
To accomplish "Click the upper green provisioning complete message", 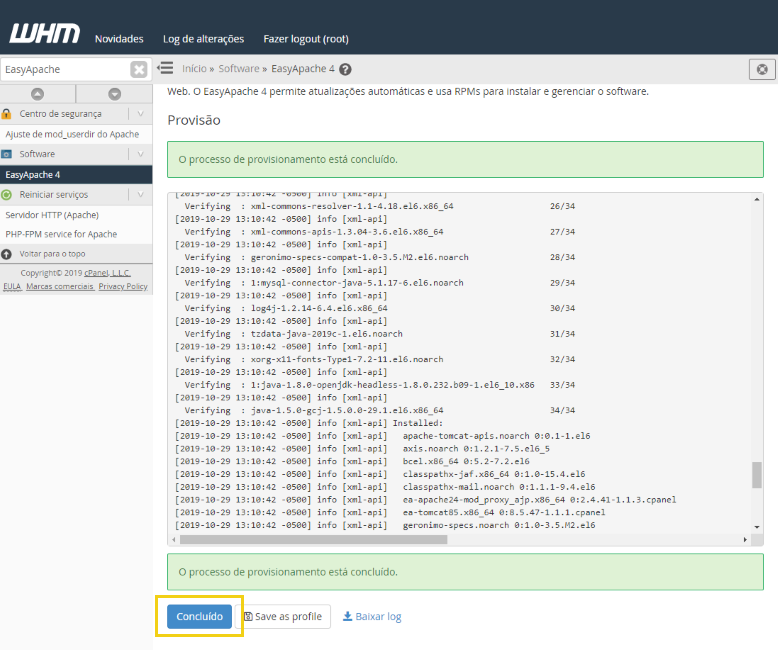I will tap(465, 159).
